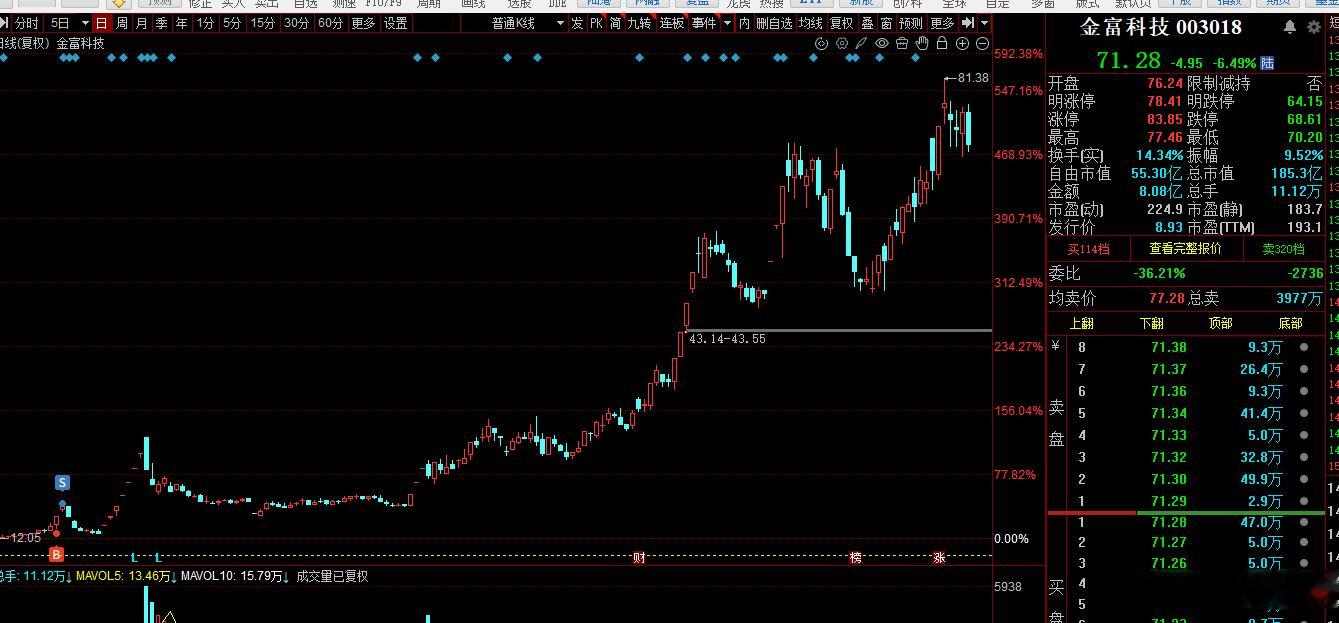Image resolution: width=1339 pixels, height=623 pixels.
Task: Open chart settings gear icon above the chart
Action: click(842, 43)
